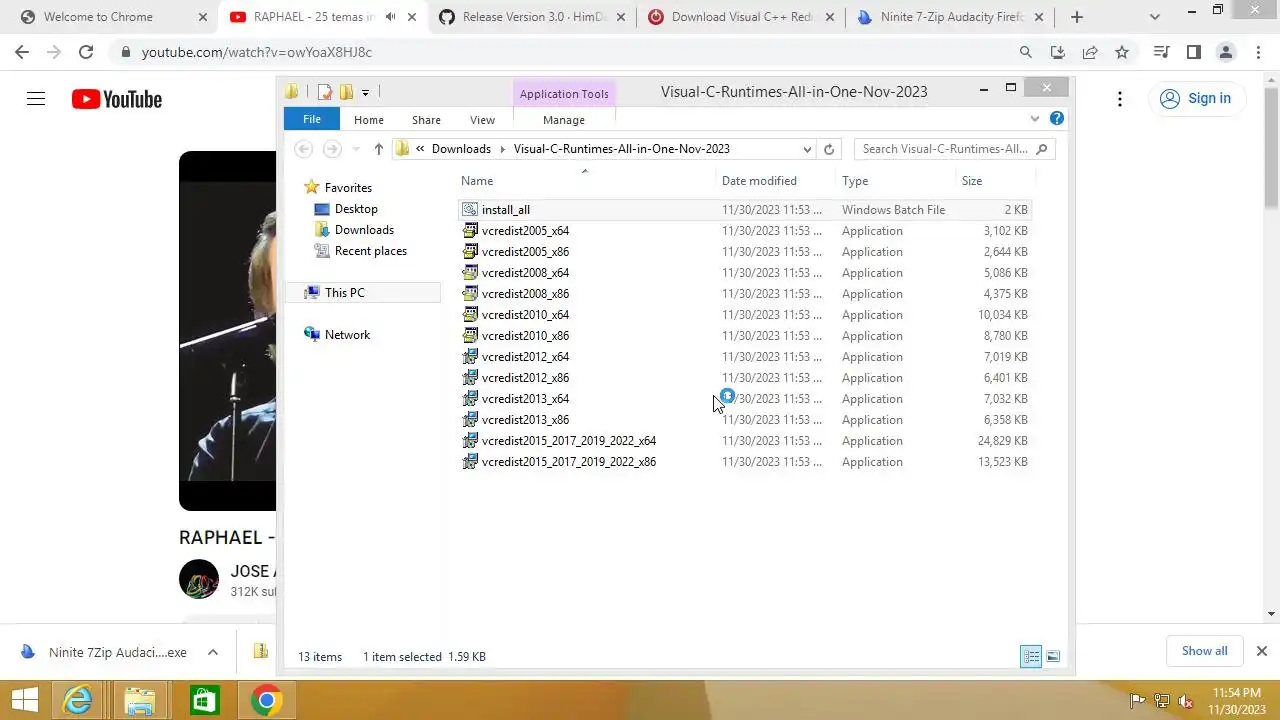This screenshot has width=1280, height=720.
Task: Click the Explorer search magnifier icon
Action: (x=1042, y=149)
